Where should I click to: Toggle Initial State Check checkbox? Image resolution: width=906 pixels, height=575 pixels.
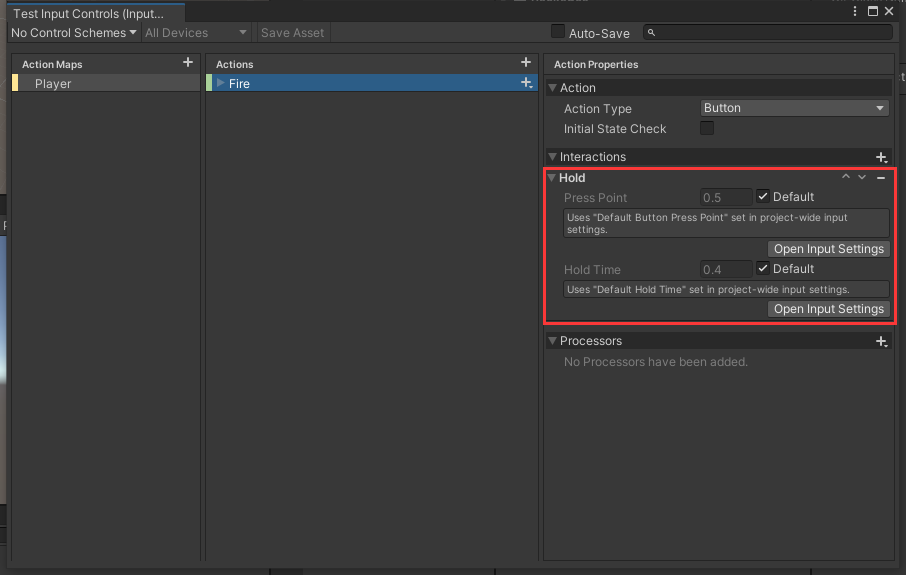click(x=707, y=128)
